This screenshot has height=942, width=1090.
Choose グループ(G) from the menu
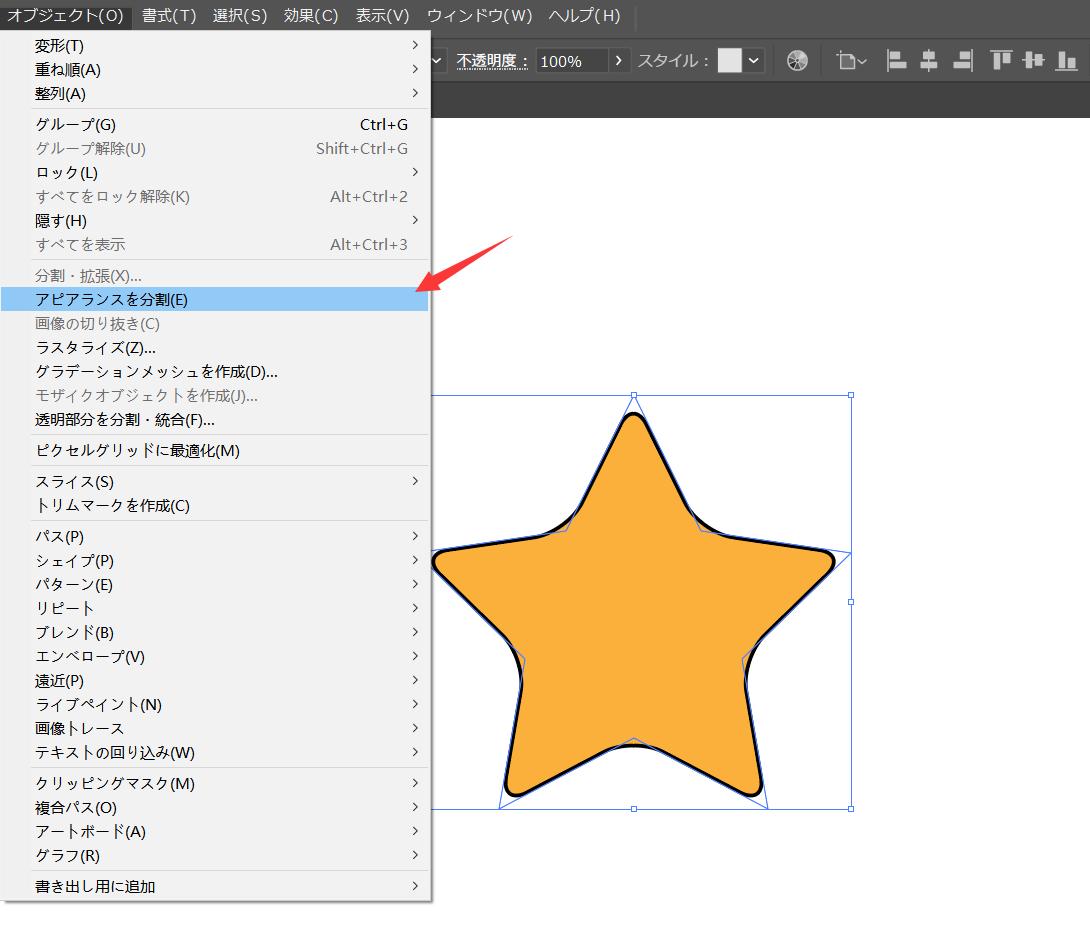pos(215,124)
